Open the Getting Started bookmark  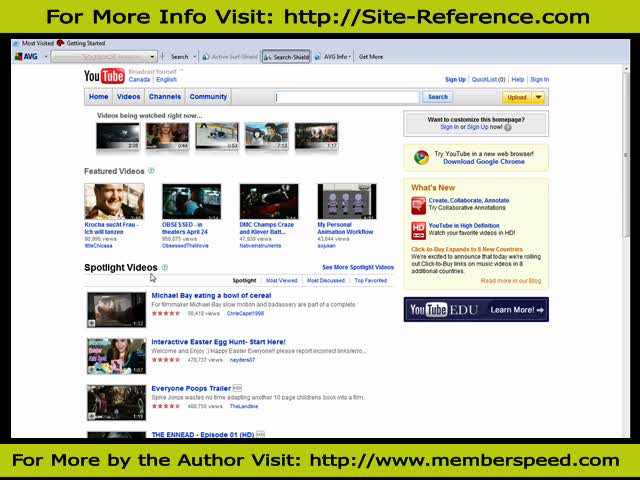[x=81, y=43]
